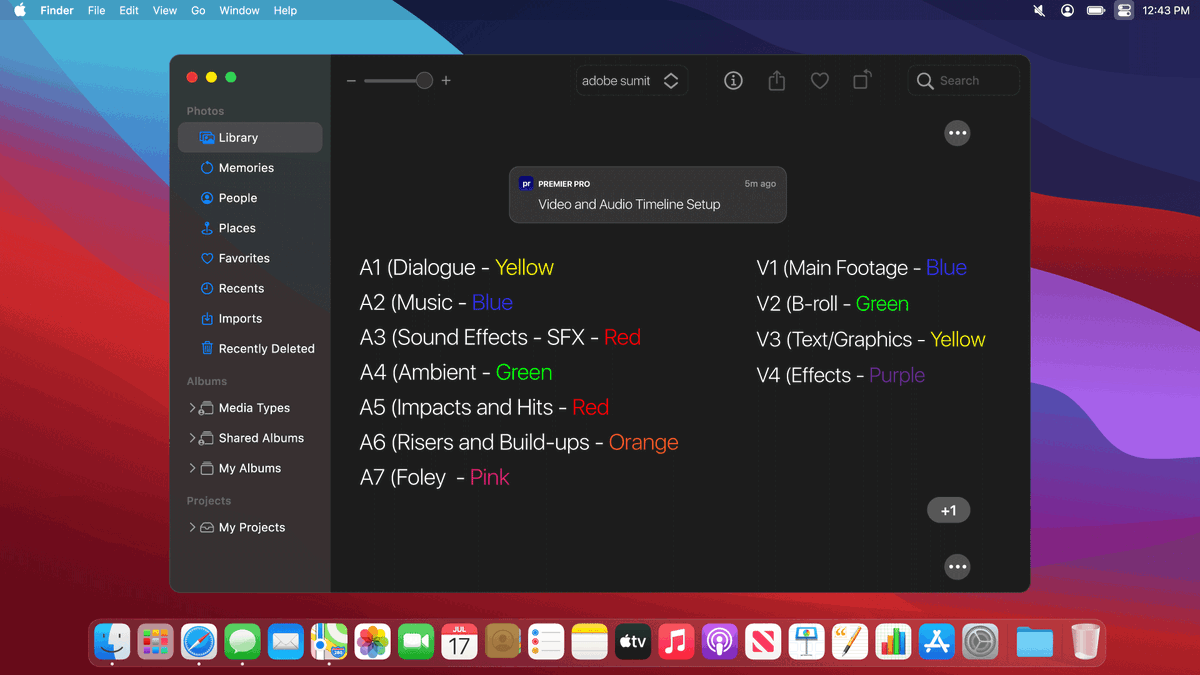Click the 'V4 (Effects - Purple' line
The height and width of the screenshot is (675, 1200).
tap(840, 375)
